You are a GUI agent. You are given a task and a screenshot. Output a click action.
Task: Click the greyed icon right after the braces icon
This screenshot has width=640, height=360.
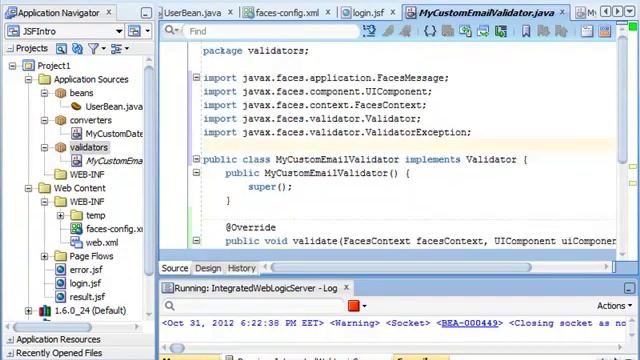448,31
